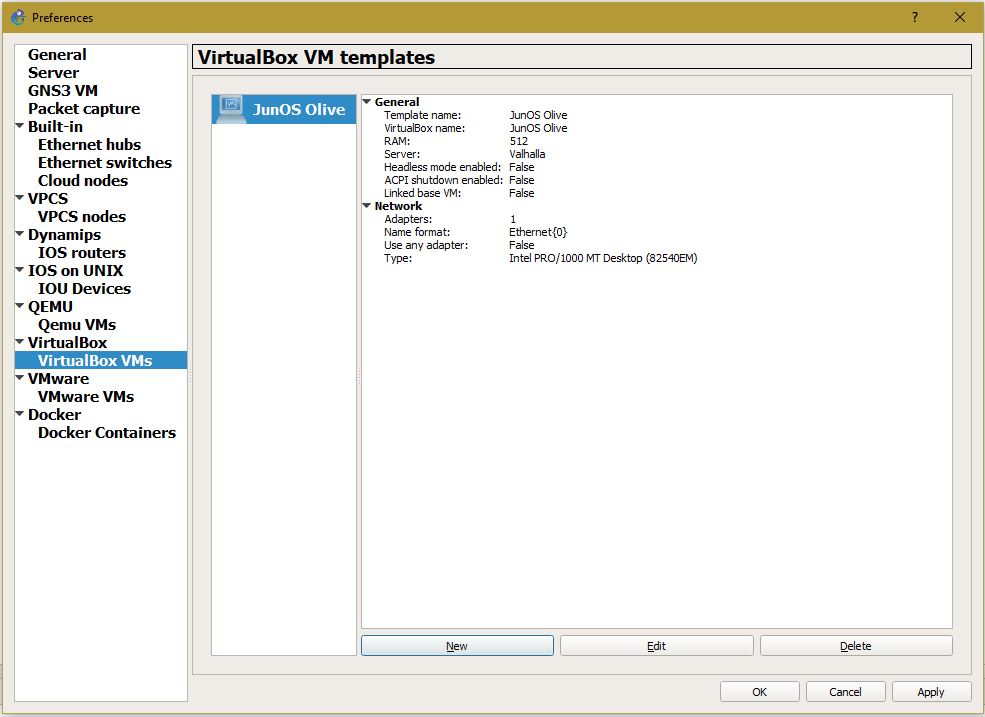The width and height of the screenshot is (985, 717).
Task: Select Cloud nodes in the sidebar
Action: click(x=83, y=181)
